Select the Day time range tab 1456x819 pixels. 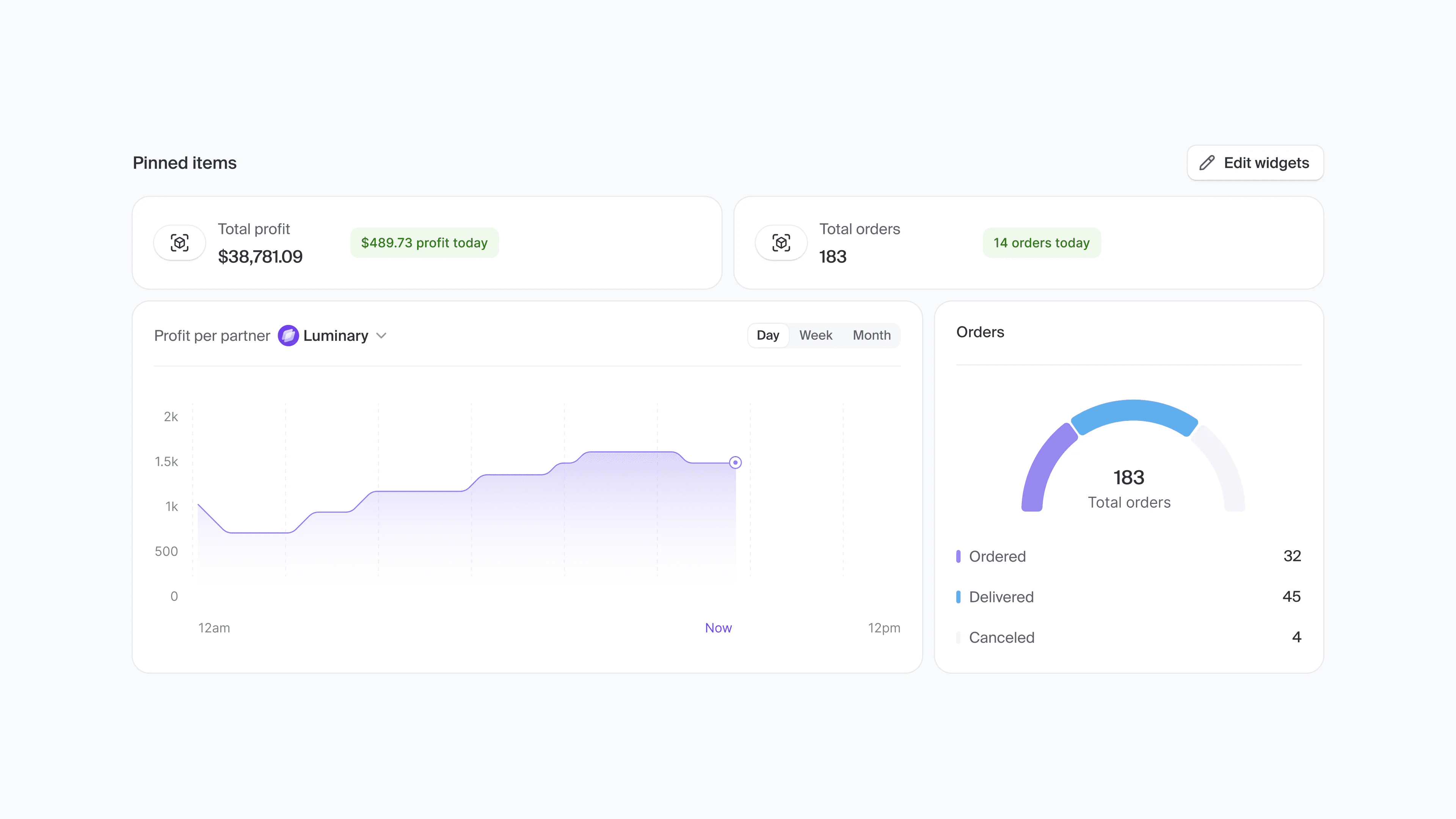(767, 335)
